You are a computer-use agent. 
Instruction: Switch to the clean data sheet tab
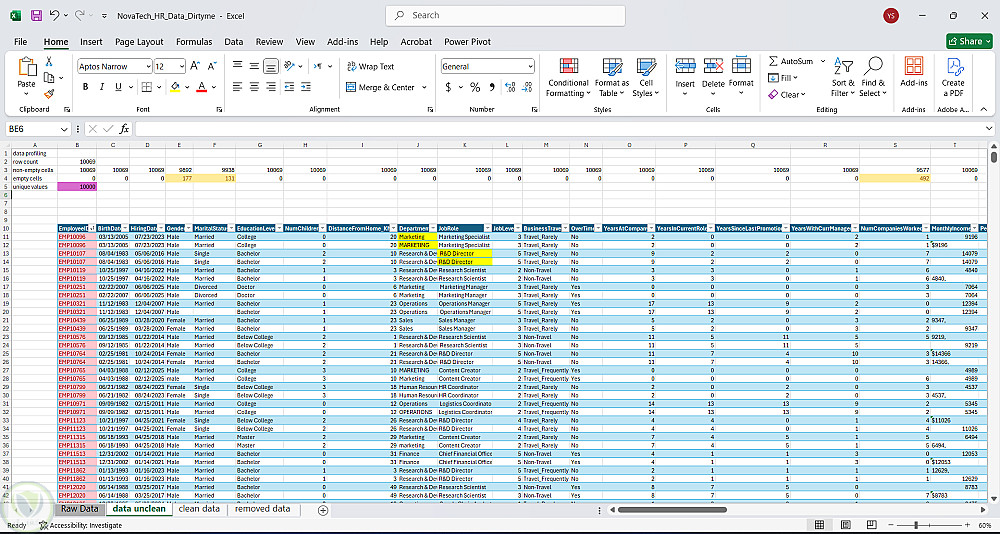198,509
